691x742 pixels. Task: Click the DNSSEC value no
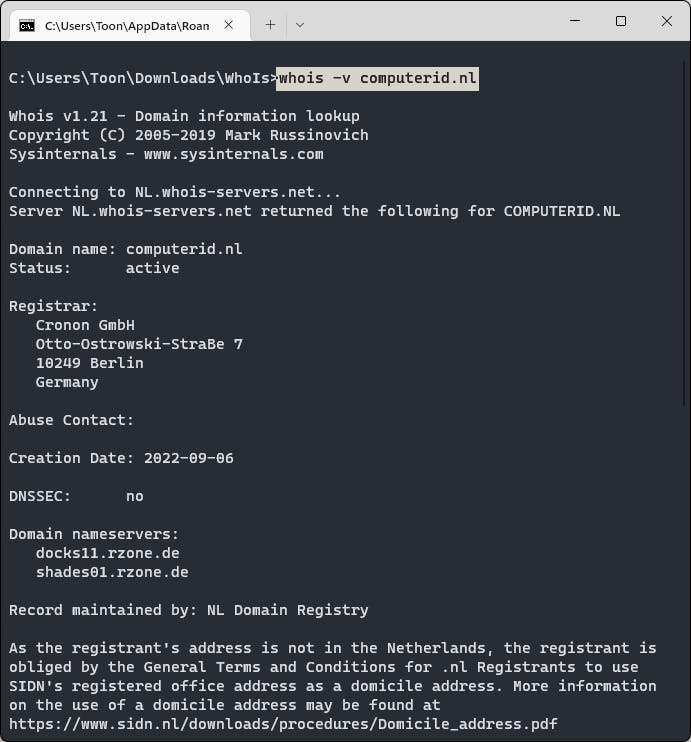pyautogui.click(x=135, y=496)
